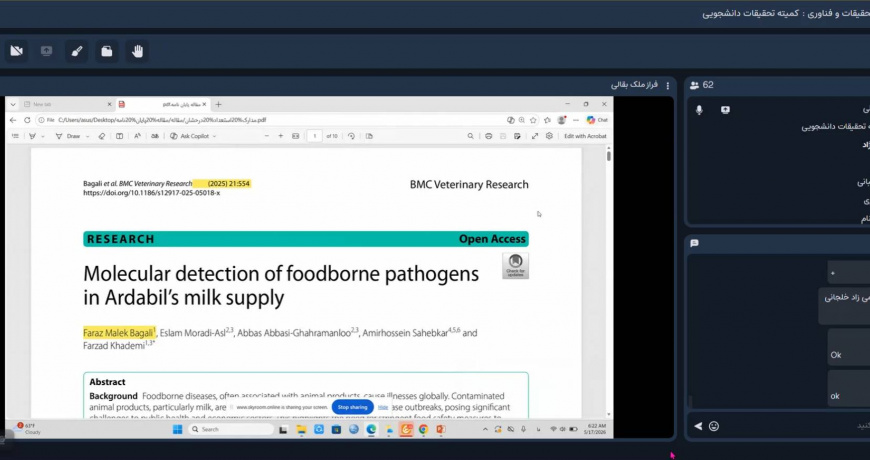
Task: Print the PDF document
Action: [x=488, y=136]
